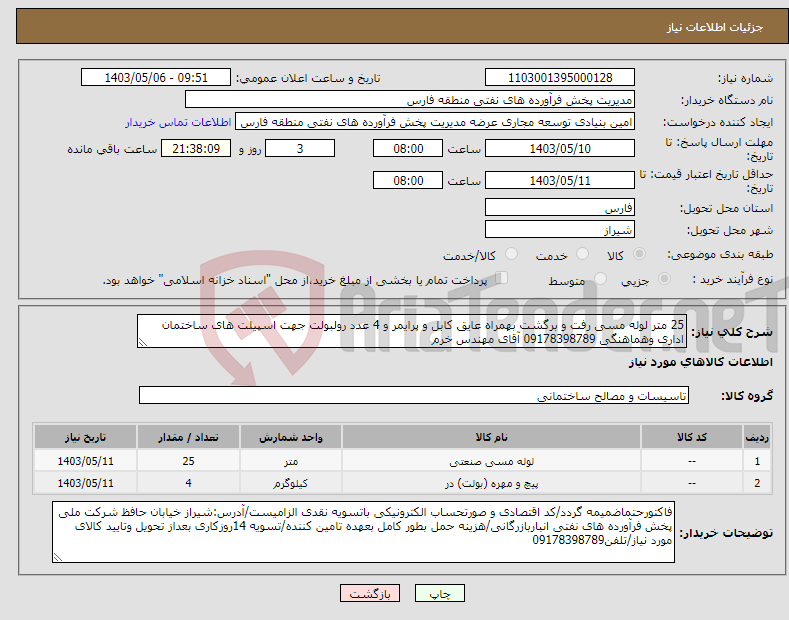Click the response deadline date 1403/05/10
The image size is (789, 620).
click(560, 148)
